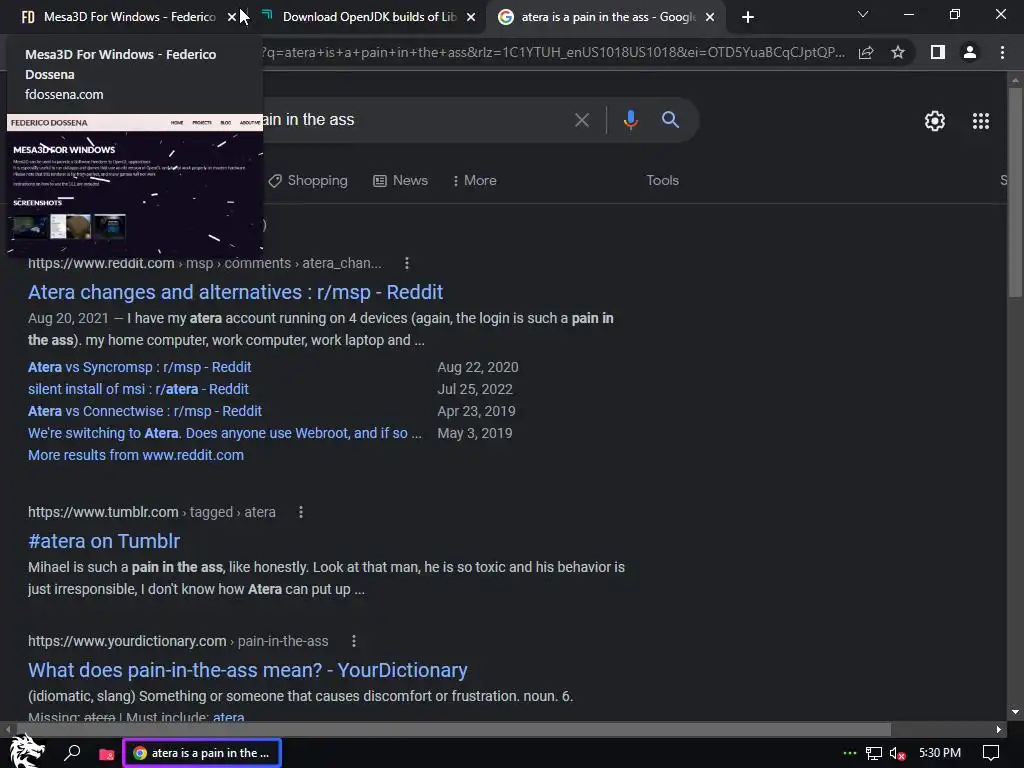This screenshot has height=768, width=1024.
Task: Close the Download OpenJDK builds tab
Action: pyautogui.click(x=471, y=17)
